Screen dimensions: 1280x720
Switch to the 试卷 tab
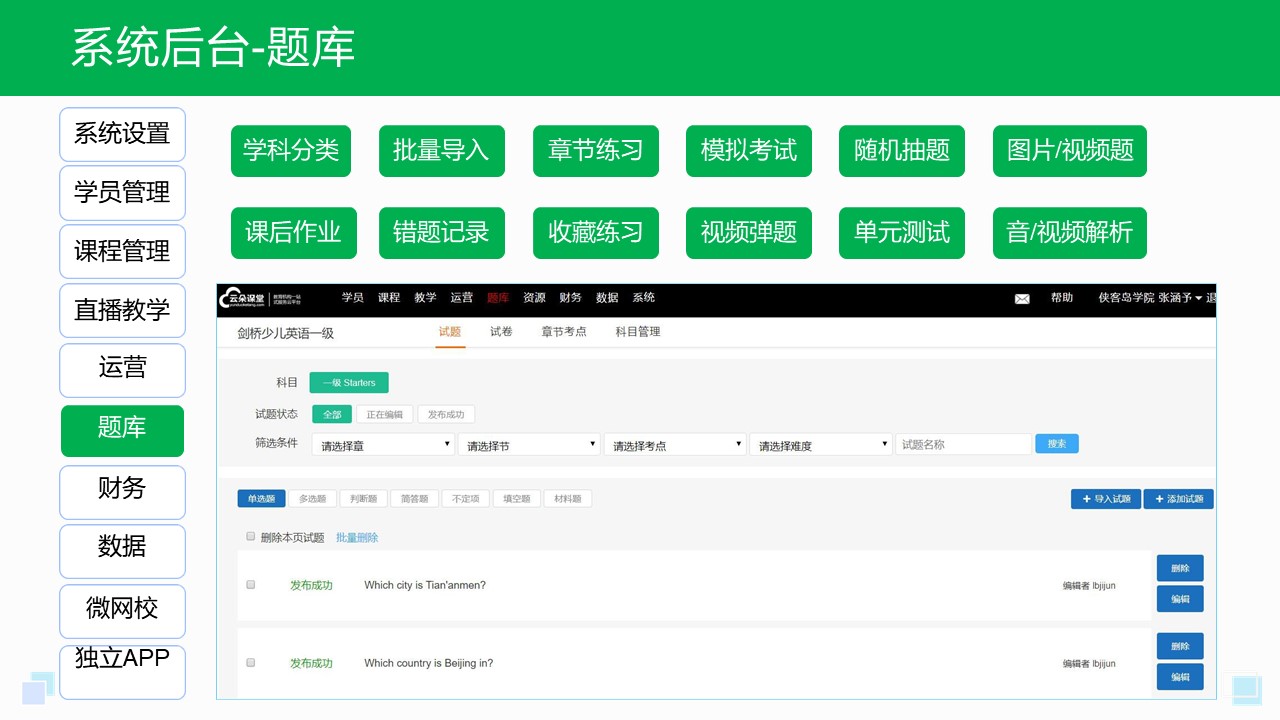point(500,331)
